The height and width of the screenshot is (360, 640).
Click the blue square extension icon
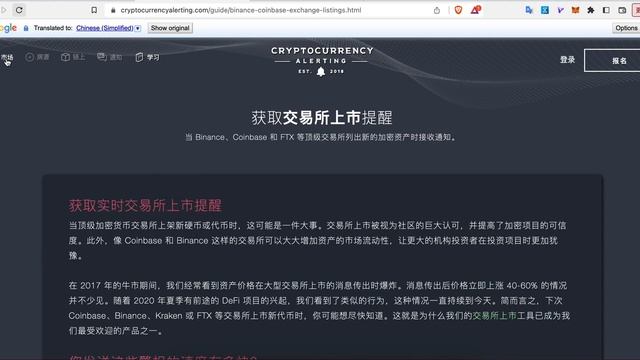pyautogui.click(x=544, y=10)
